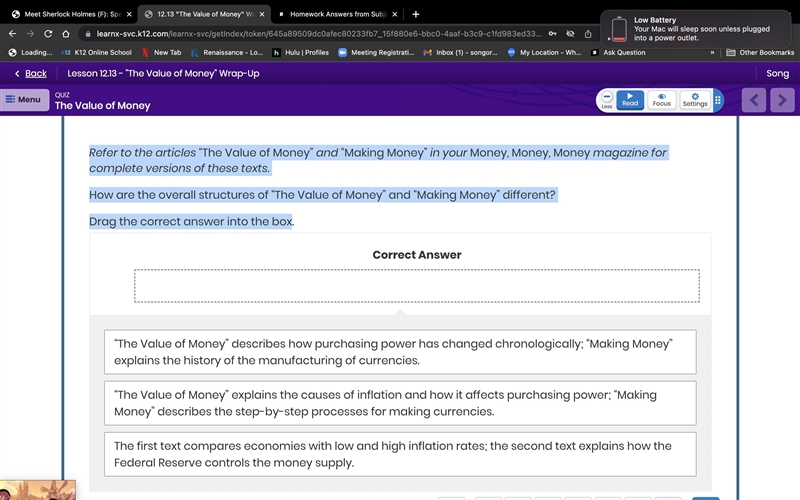Switch to Homework Answers from Subject tab
The height and width of the screenshot is (500, 800).
pos(338,14)
